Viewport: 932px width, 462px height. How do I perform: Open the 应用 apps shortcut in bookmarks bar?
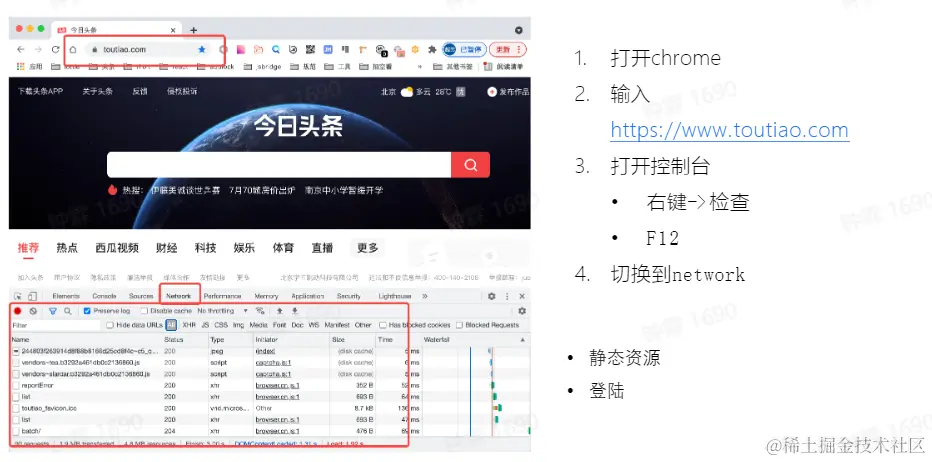coord(30,67)
